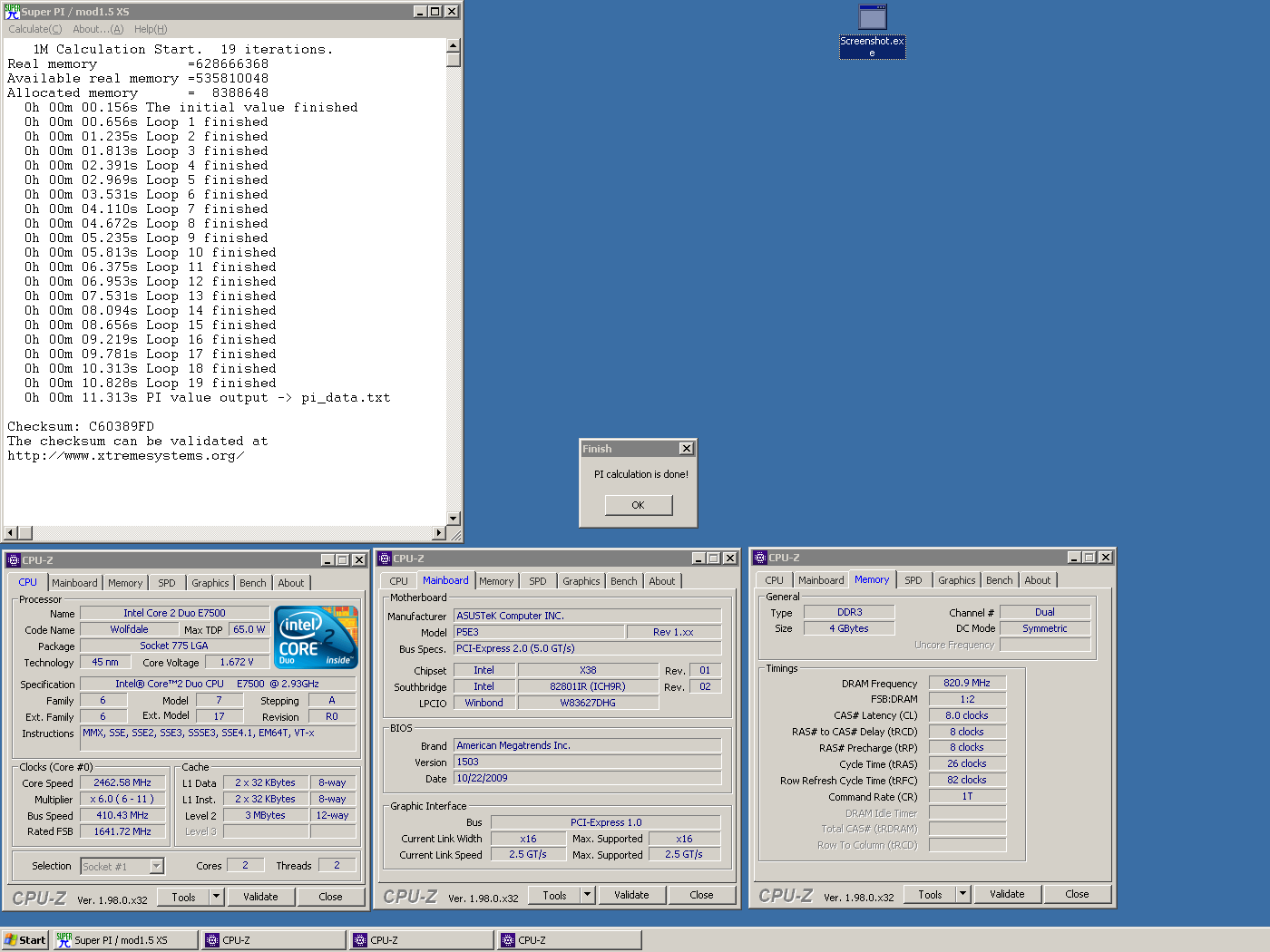Expand Tools dropdown arrow in middle CPU-Z
The width and height of the screenshot is (1270, 952).
click(588, 895)
